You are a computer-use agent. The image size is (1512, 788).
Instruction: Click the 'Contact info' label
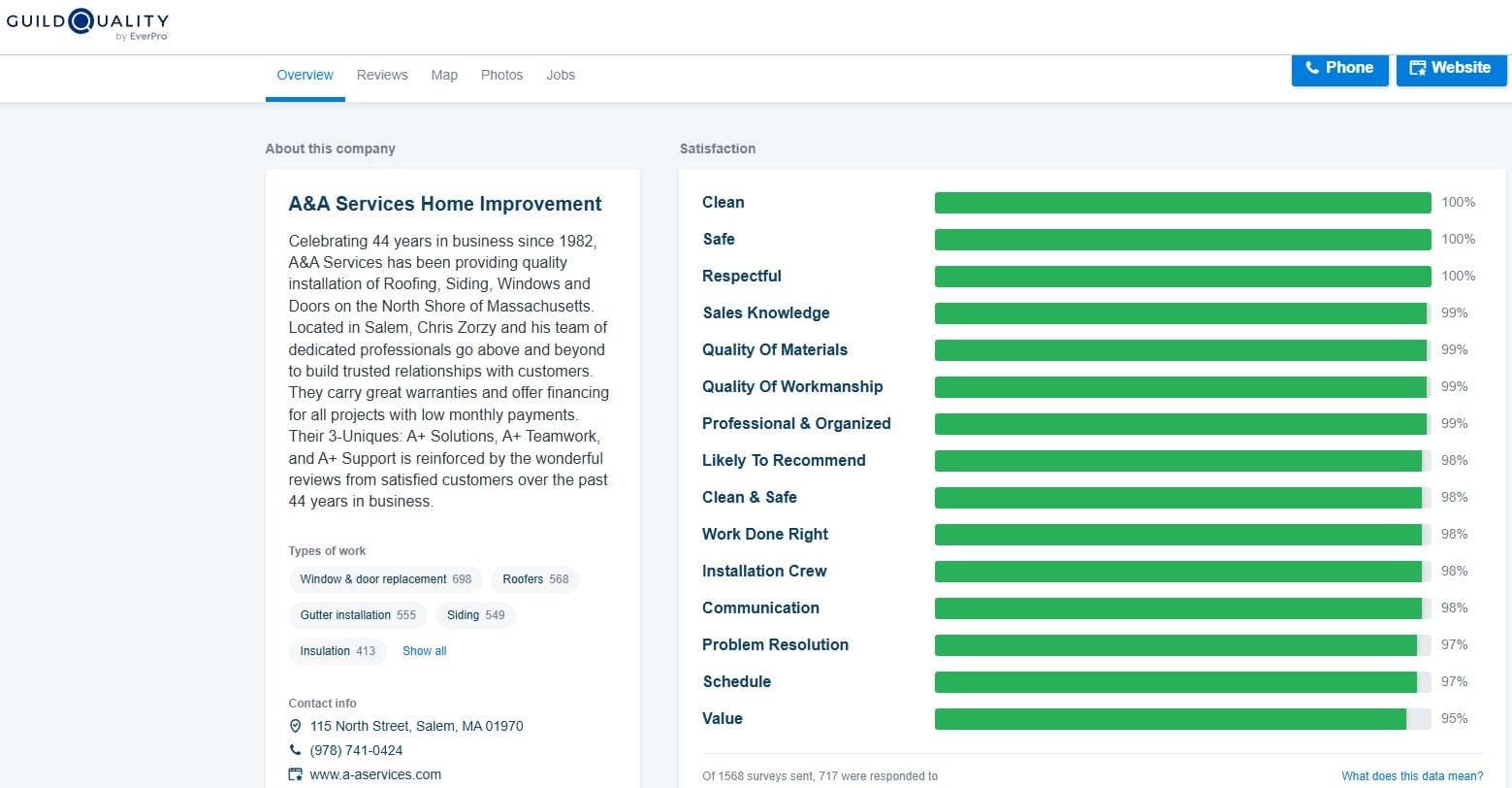click(322, 704)
